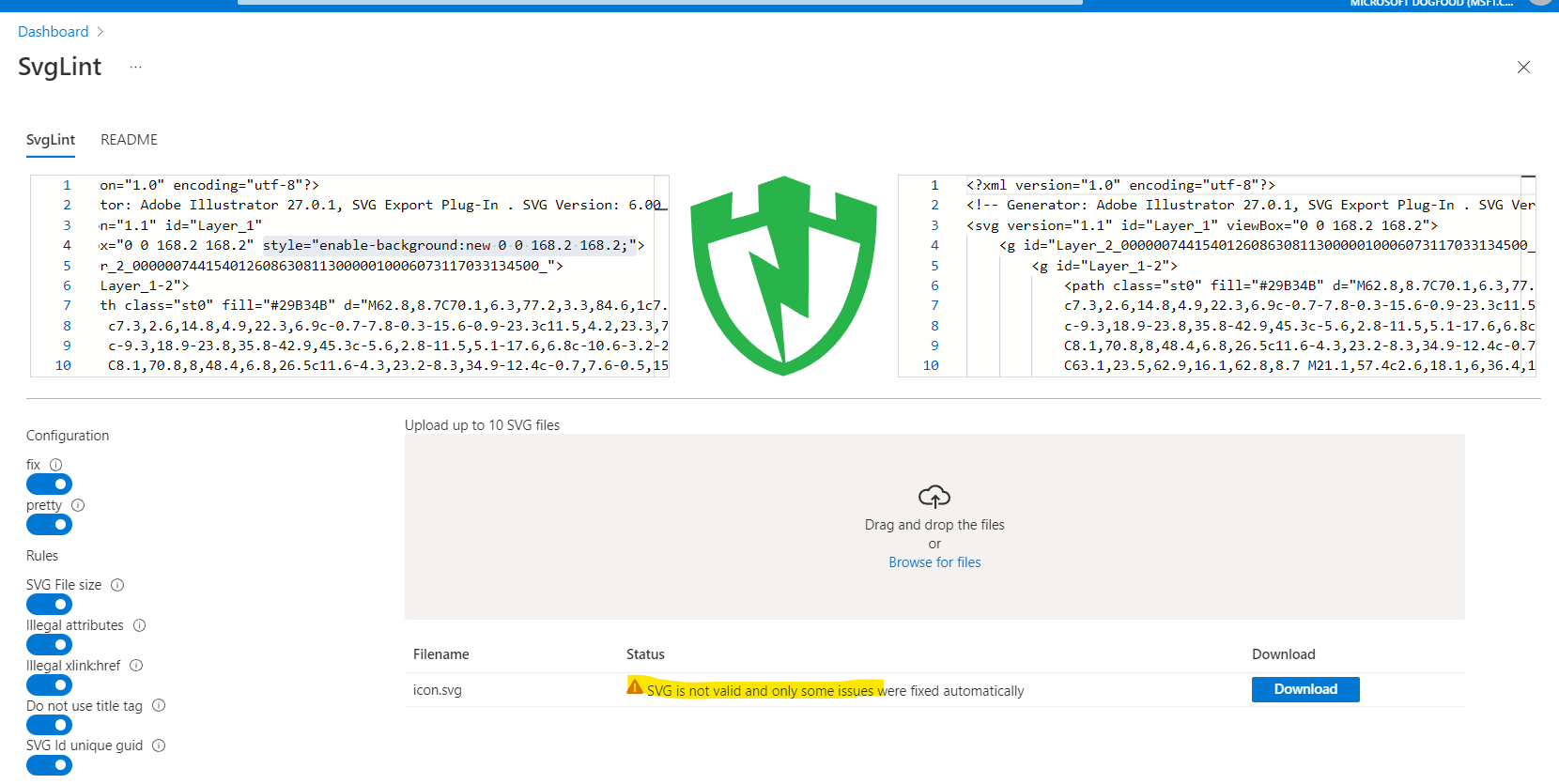This screenshot has height=784, width=1559.
Task: Click the warning icon in Status column
Action: click(635, 687)
